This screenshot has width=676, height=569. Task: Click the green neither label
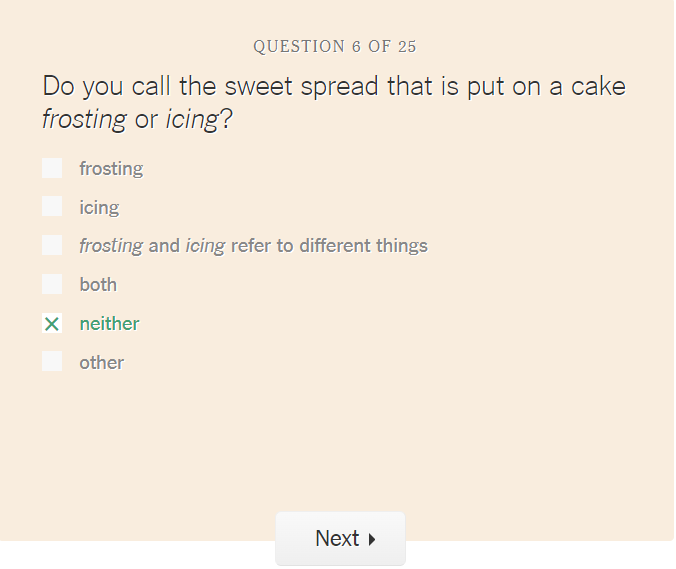[109, 324]
